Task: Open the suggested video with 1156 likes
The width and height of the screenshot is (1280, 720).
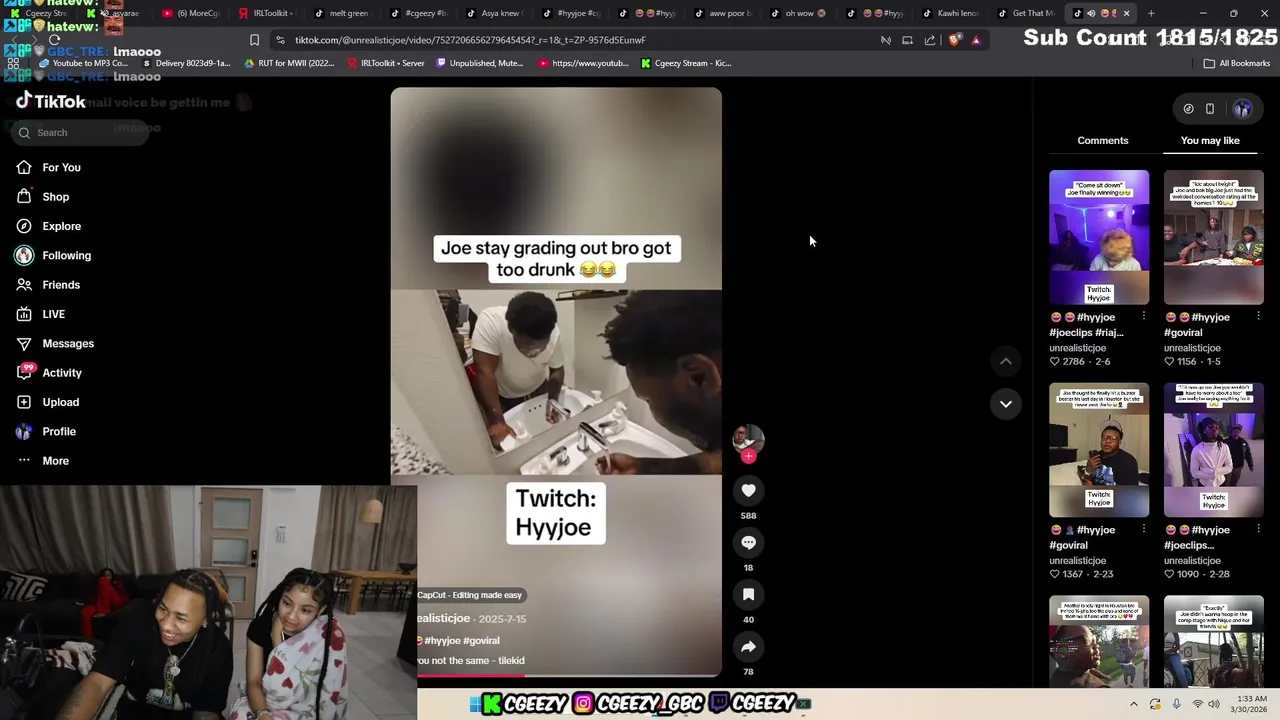Action: 1214,237
